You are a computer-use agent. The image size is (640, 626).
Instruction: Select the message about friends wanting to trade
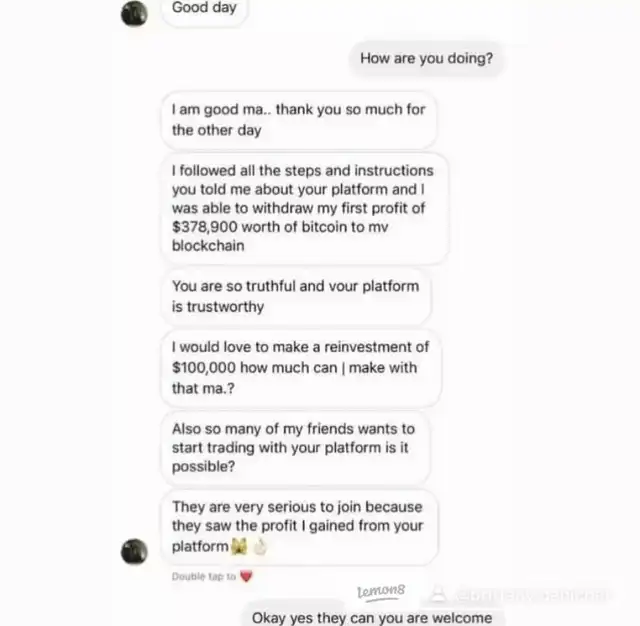[296, 448]
